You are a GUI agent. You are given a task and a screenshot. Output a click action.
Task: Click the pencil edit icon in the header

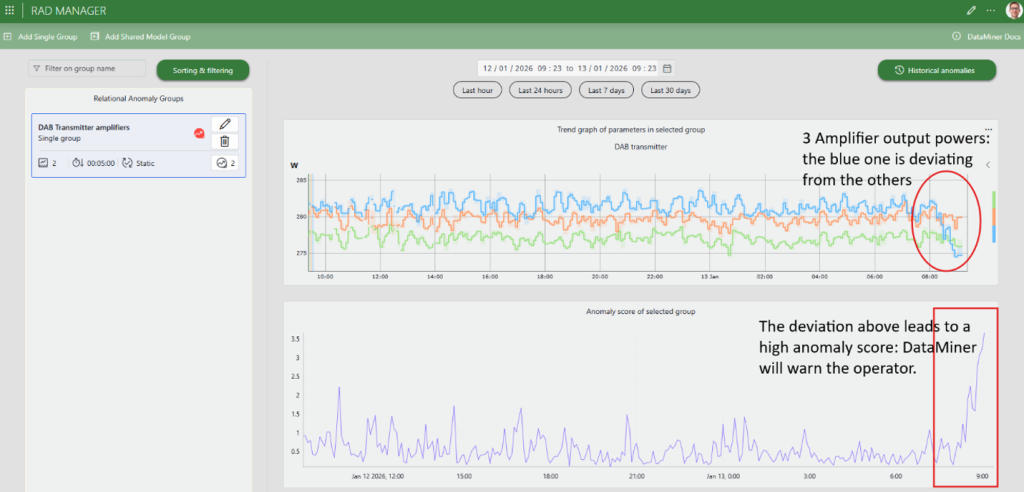[x=971, y=10]
